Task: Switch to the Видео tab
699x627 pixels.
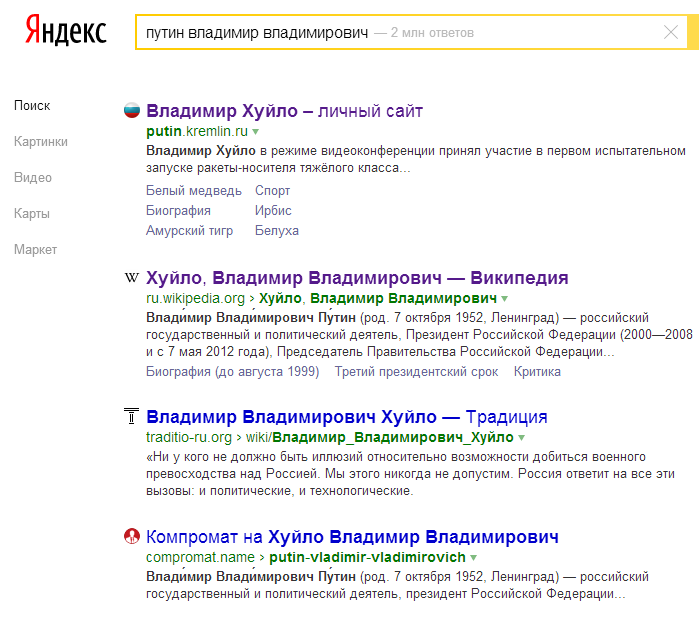Action: 33,177
